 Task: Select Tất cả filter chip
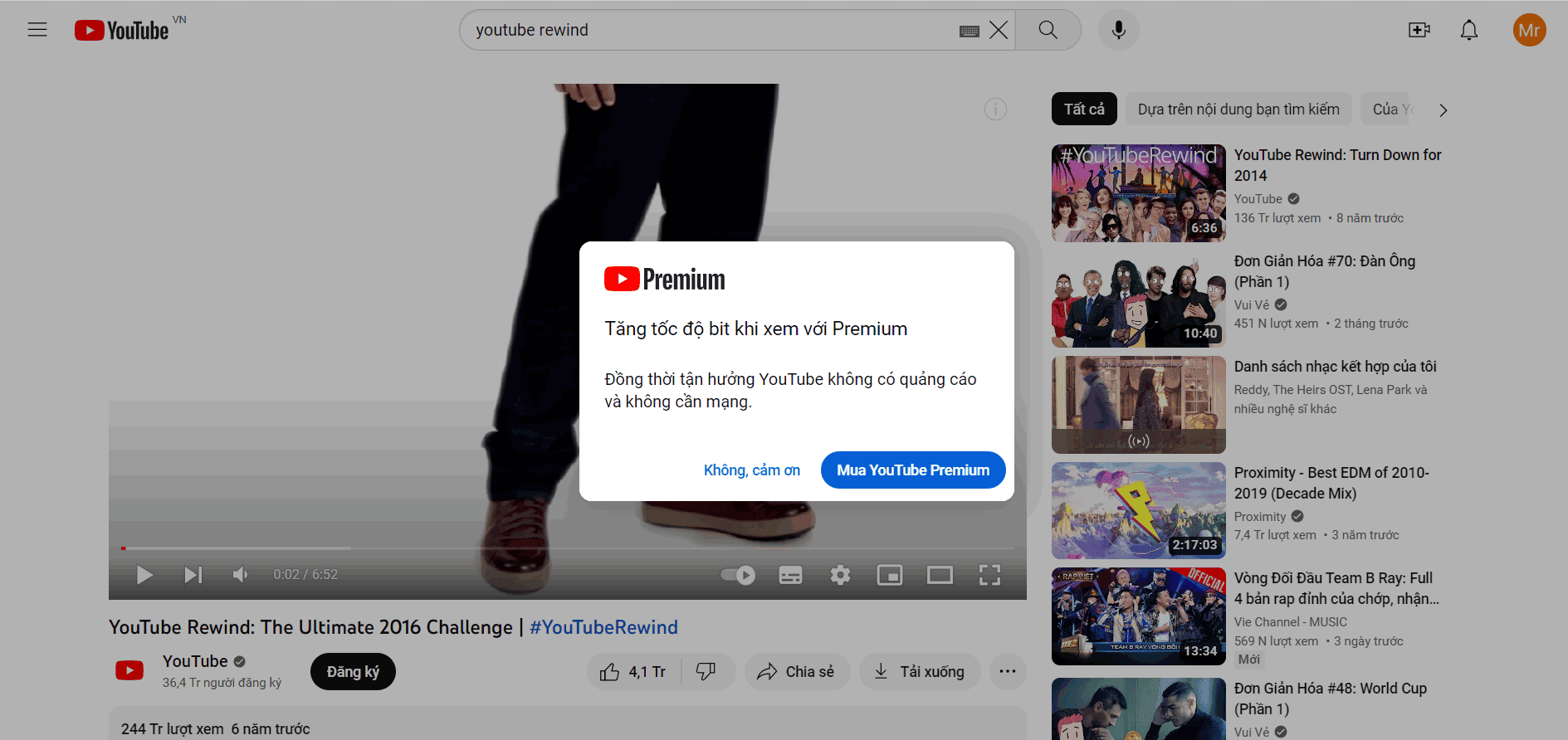1084,110
